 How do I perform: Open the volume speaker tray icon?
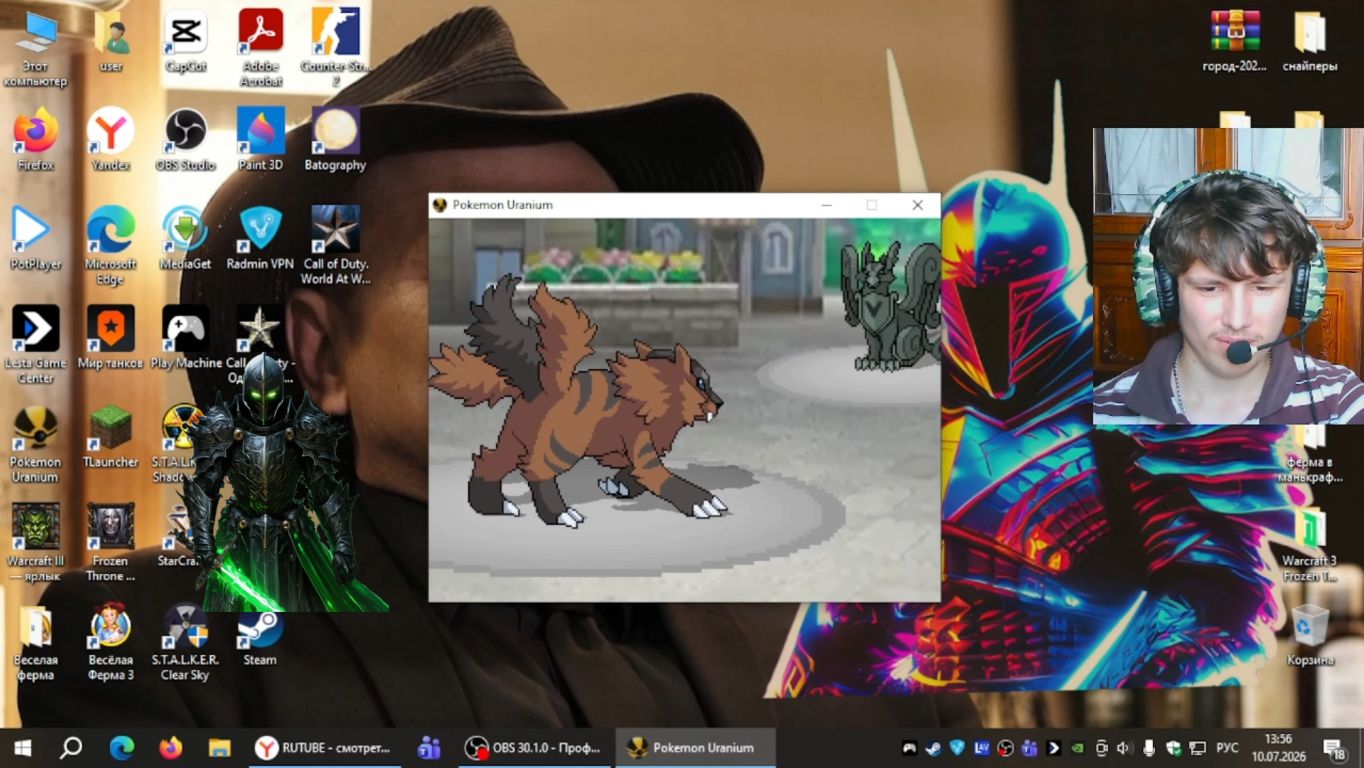(x=1124, y=748)
